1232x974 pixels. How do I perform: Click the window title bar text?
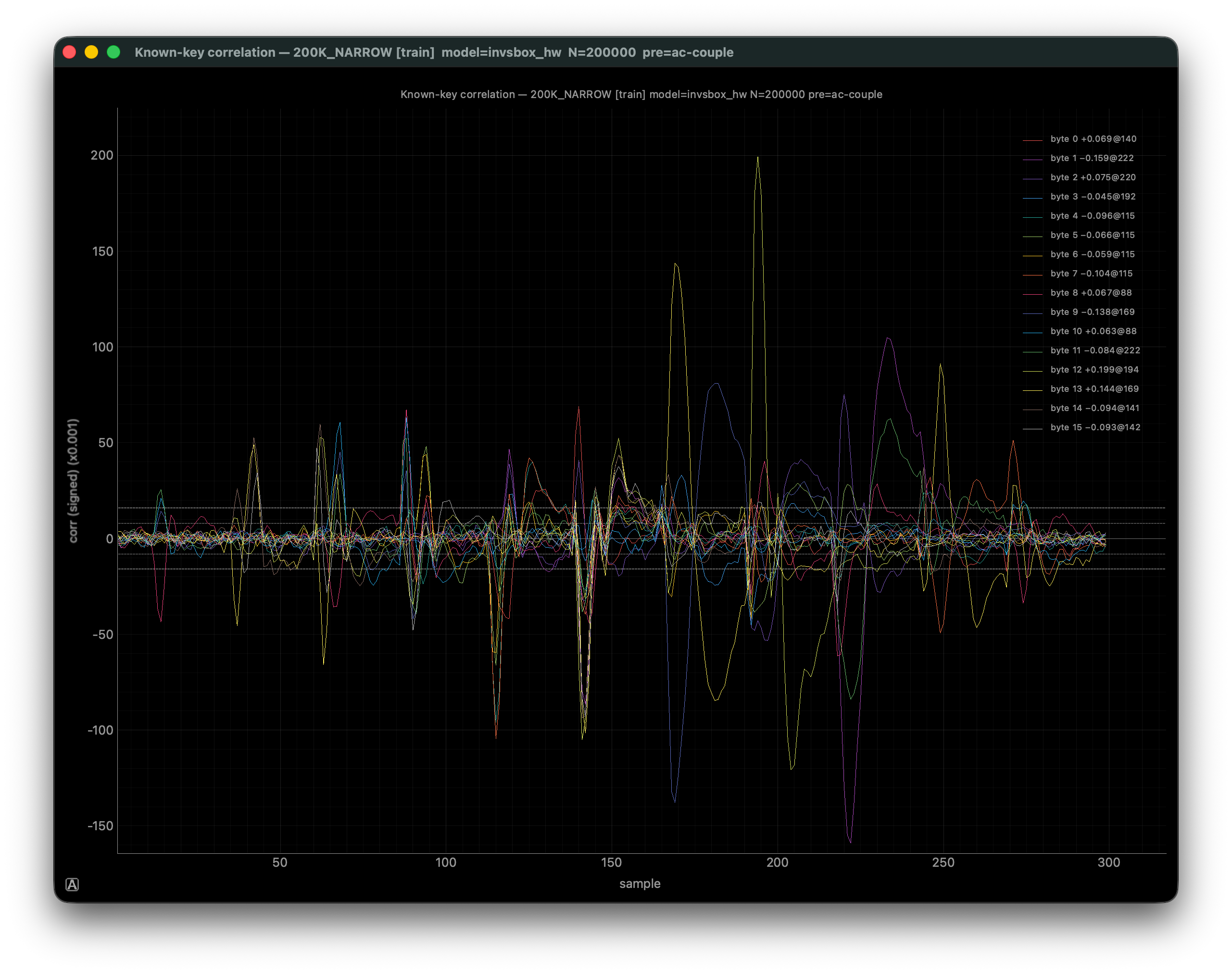tap(434, 52)
